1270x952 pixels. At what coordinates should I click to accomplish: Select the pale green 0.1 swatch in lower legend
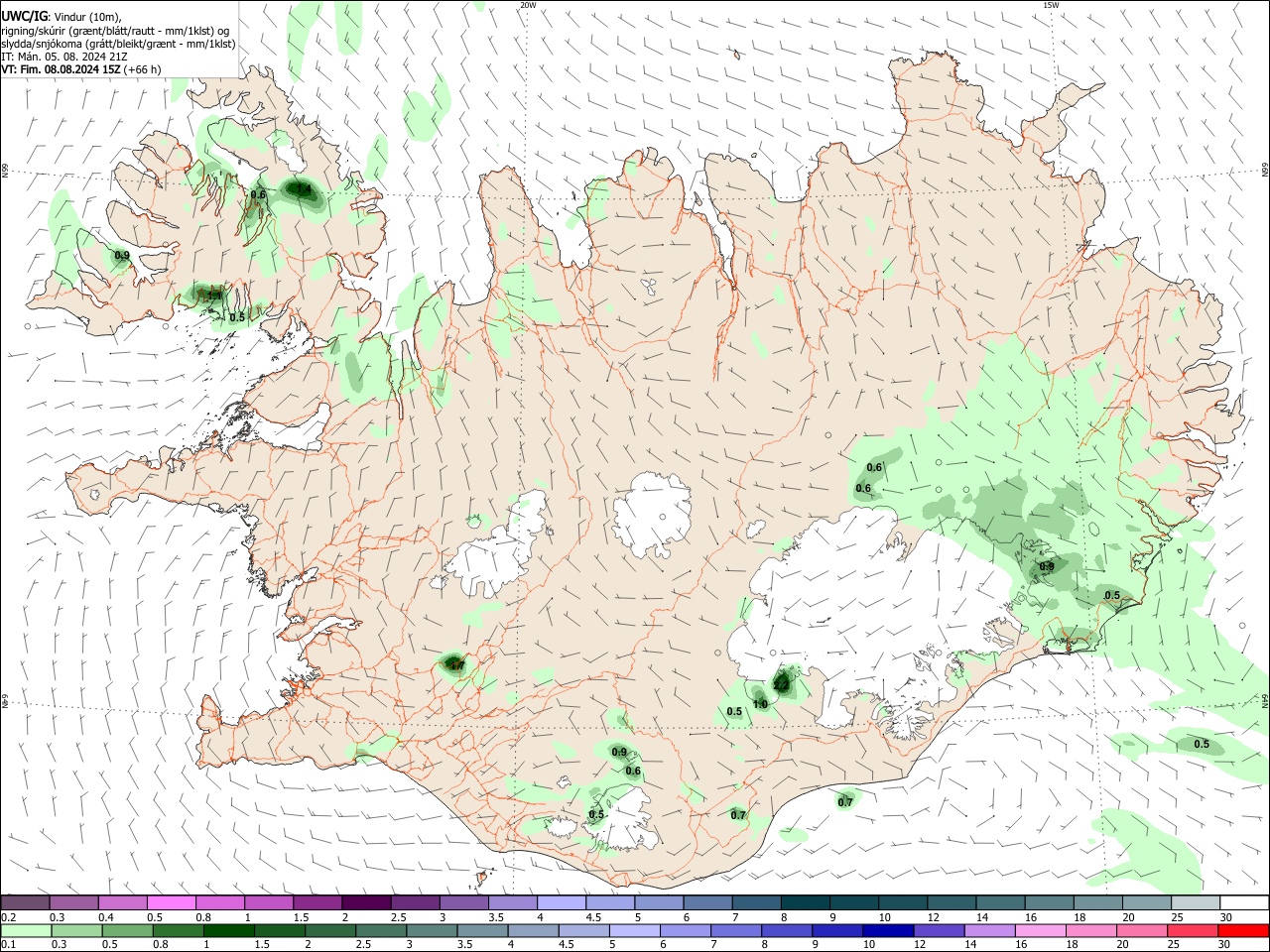pyautogui.click(x=26, y=931)
